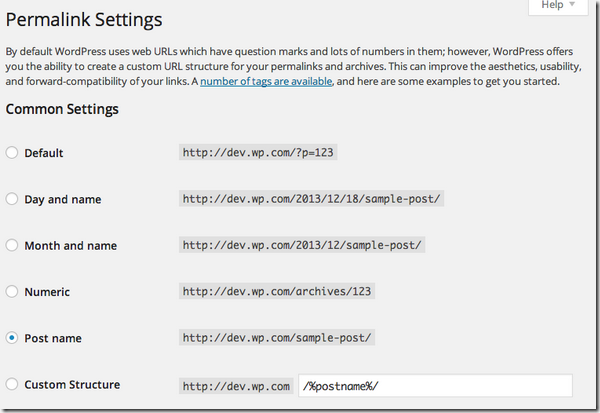Screen dimensions: 600x413
Task: Click the http://dev.wp.com prefix beside Custom Structure
Action: tap(236, 385)
